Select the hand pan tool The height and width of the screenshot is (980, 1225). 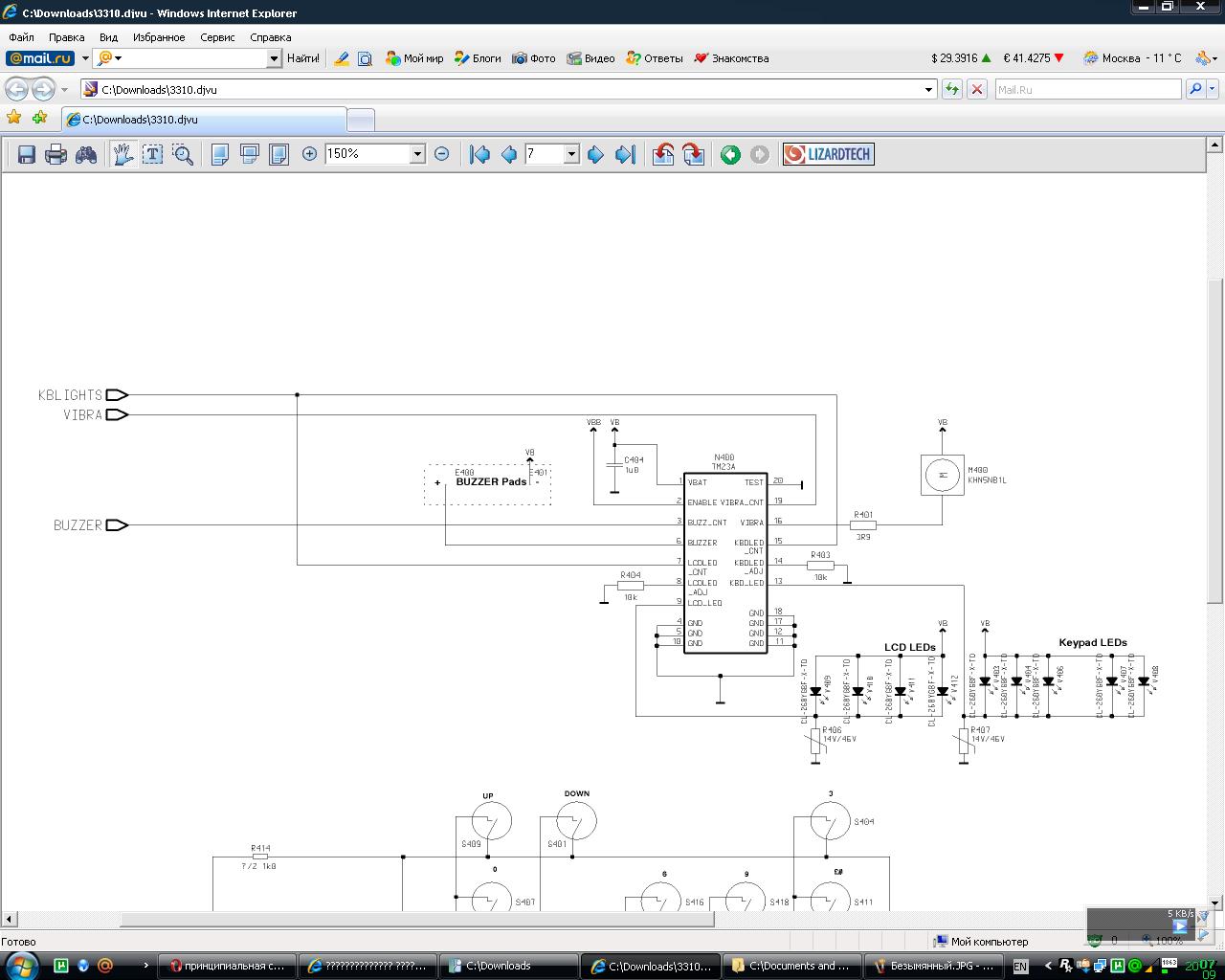coord(122,154)
